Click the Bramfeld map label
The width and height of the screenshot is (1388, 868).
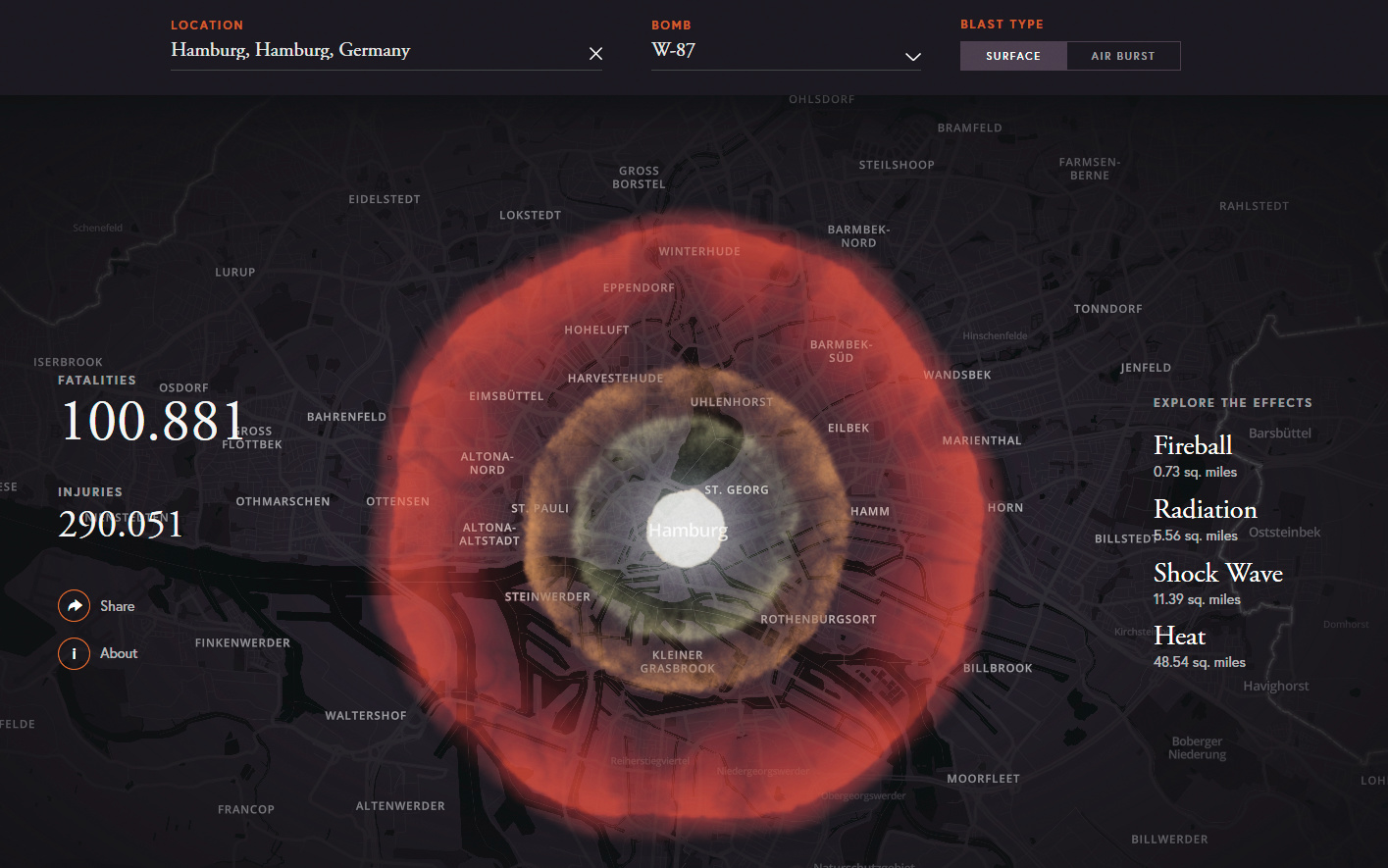(969, 128)
